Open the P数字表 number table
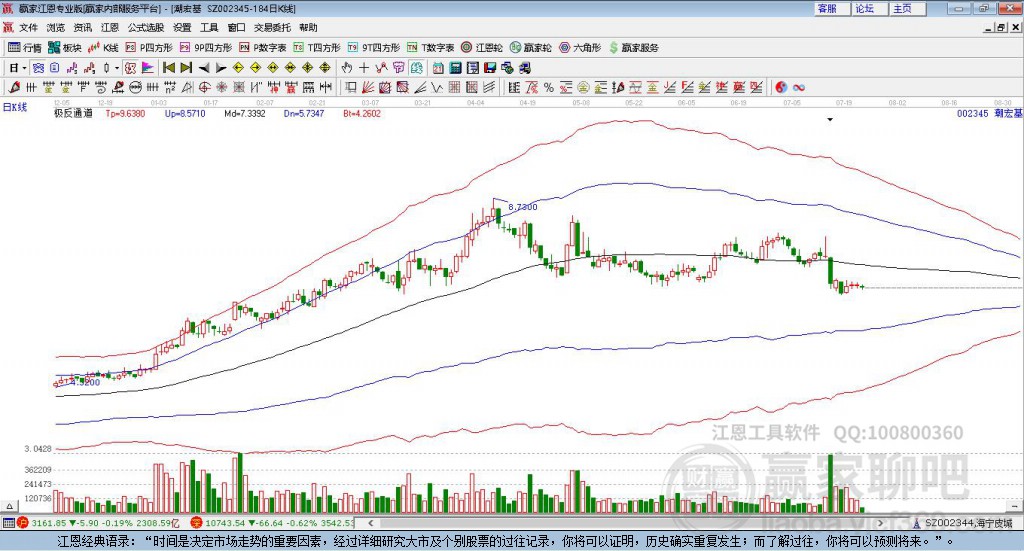Viewport: 1024px width, 551px height. (x=263, y=48)
